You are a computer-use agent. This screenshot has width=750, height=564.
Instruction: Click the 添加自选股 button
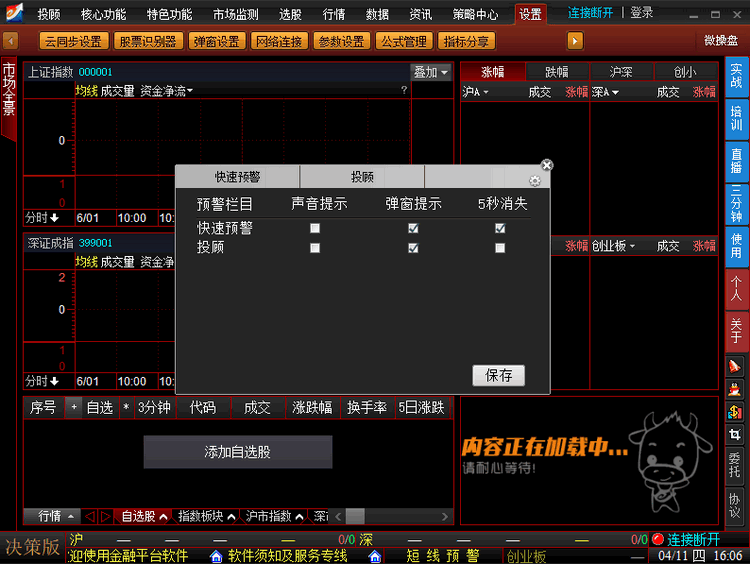click(x=238, y=452)
